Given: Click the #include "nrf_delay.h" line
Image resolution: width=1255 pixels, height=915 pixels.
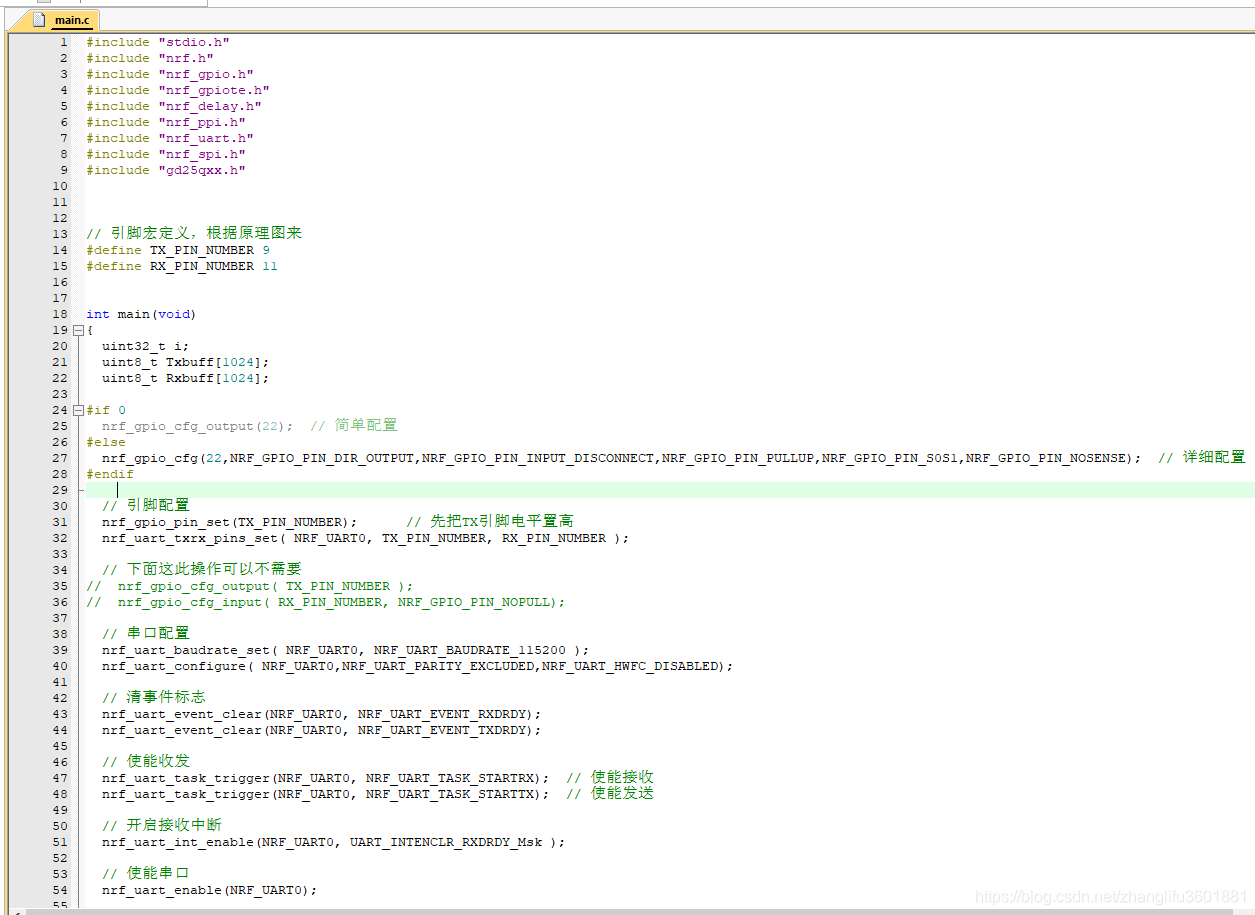Looking at the screenshot, I should tap(174, 106).
